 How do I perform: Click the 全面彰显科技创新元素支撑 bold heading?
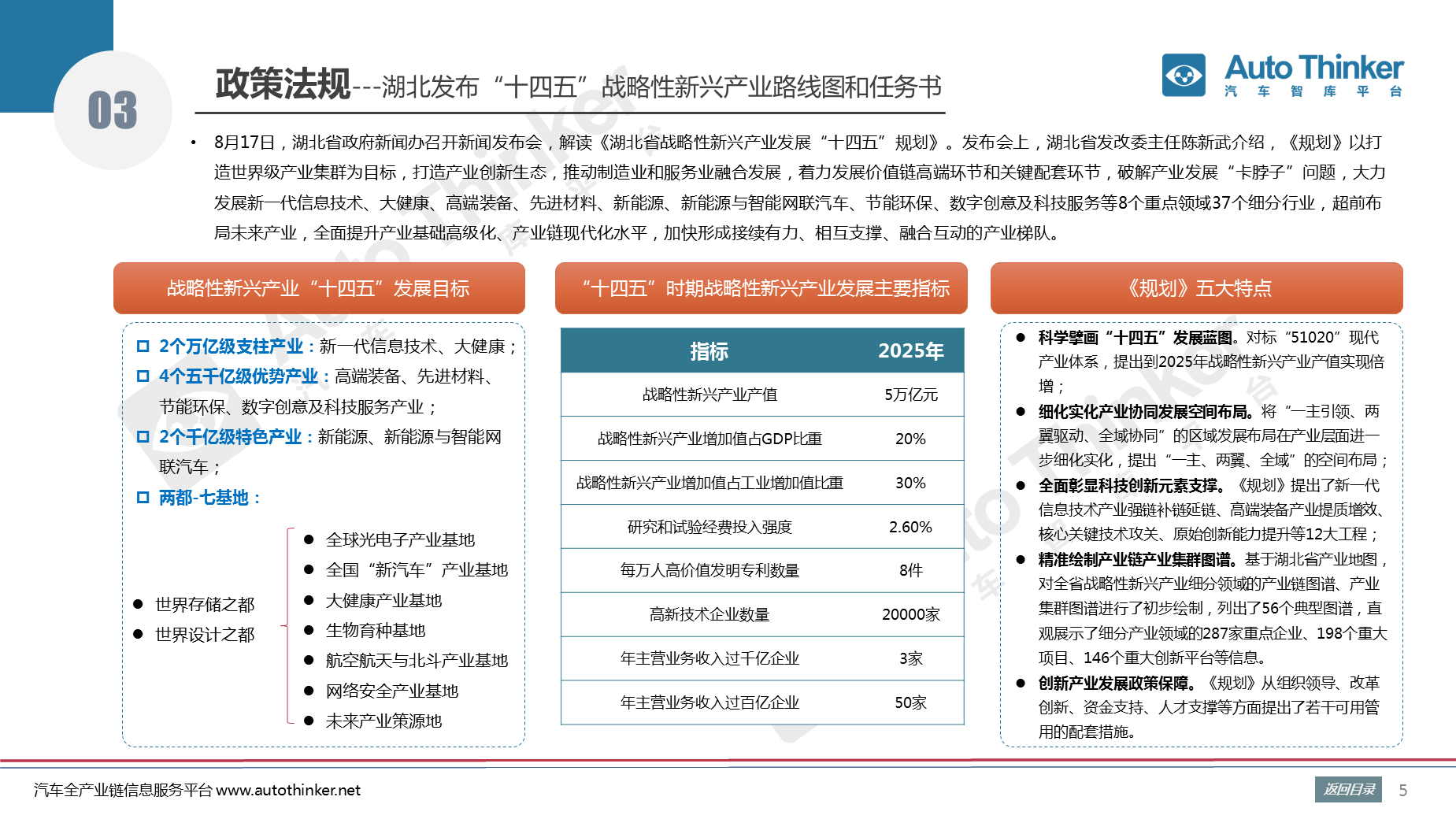coord(1132,486)
